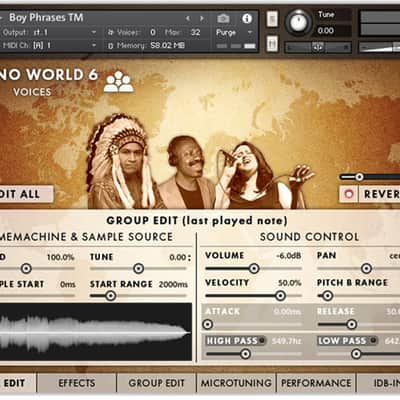Click the EDIT ALL button
Viewport: 400px width, 400px height.
(x=26, y=194)
